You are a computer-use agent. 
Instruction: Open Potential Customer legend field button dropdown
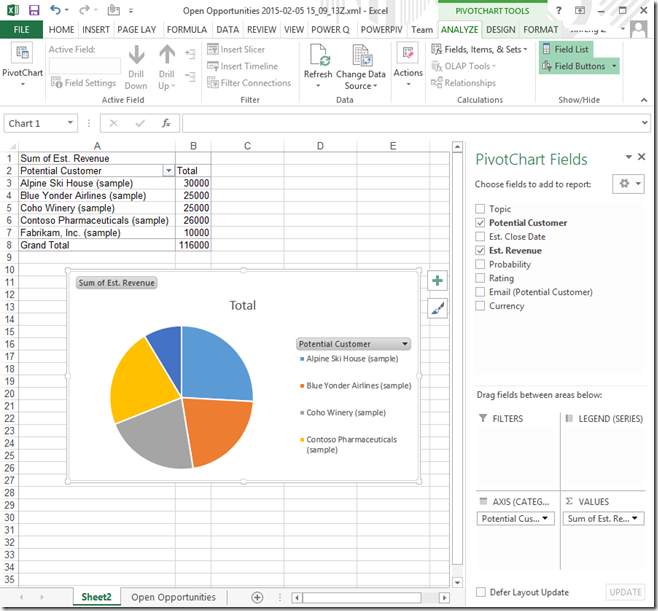405,344
